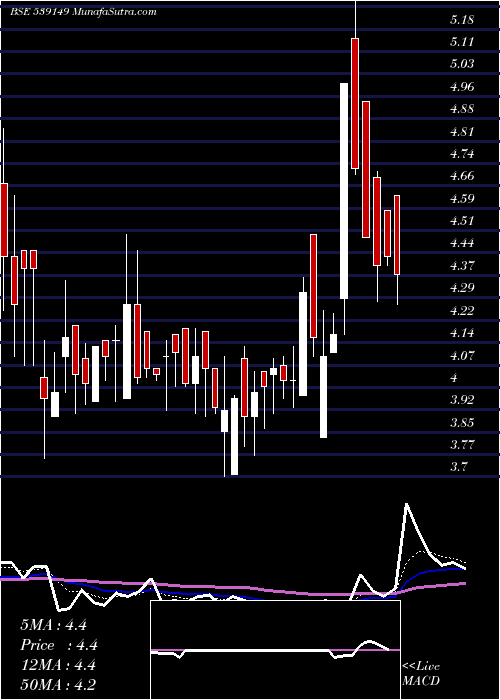Screen dimensions: 500x700
Task: Click the 5MA : 4.4 reading
Action: (x=54, y=625)
